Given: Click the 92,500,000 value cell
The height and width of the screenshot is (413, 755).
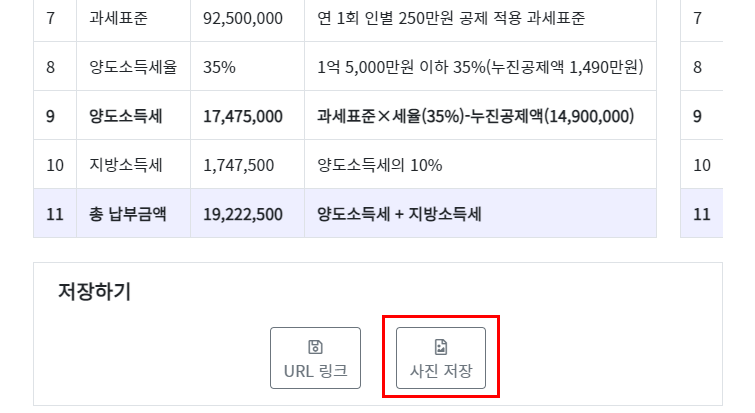Looking at the screenshot, I should (x=247, y=18).
